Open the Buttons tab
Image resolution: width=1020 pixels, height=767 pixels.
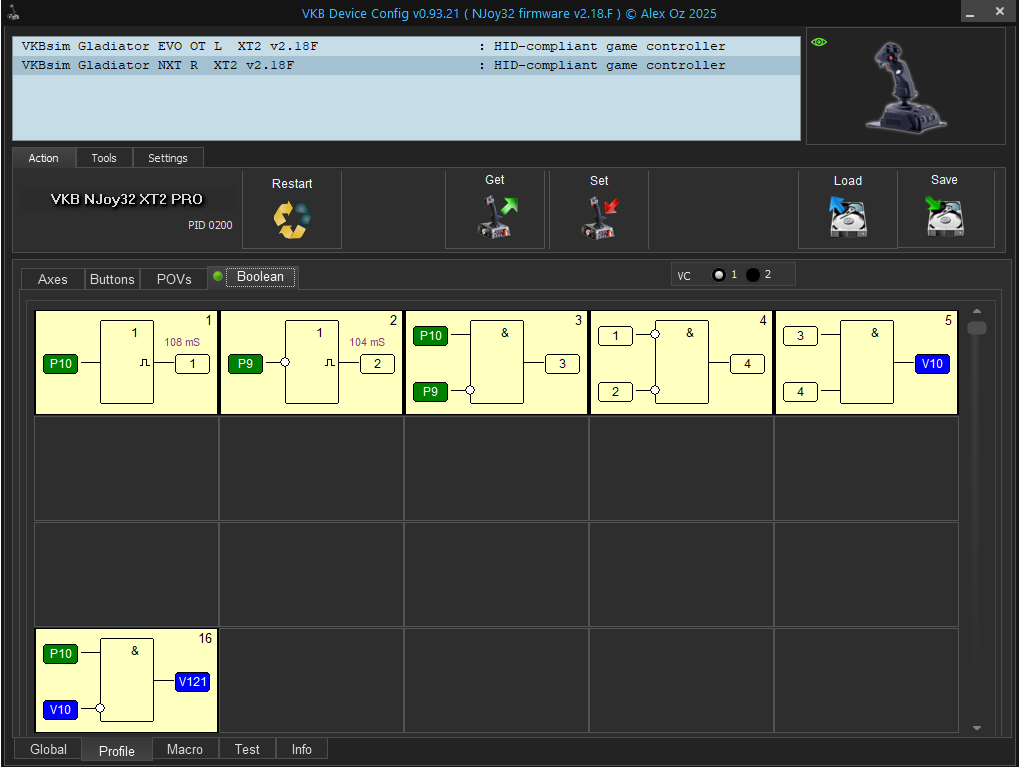[112, 279]
